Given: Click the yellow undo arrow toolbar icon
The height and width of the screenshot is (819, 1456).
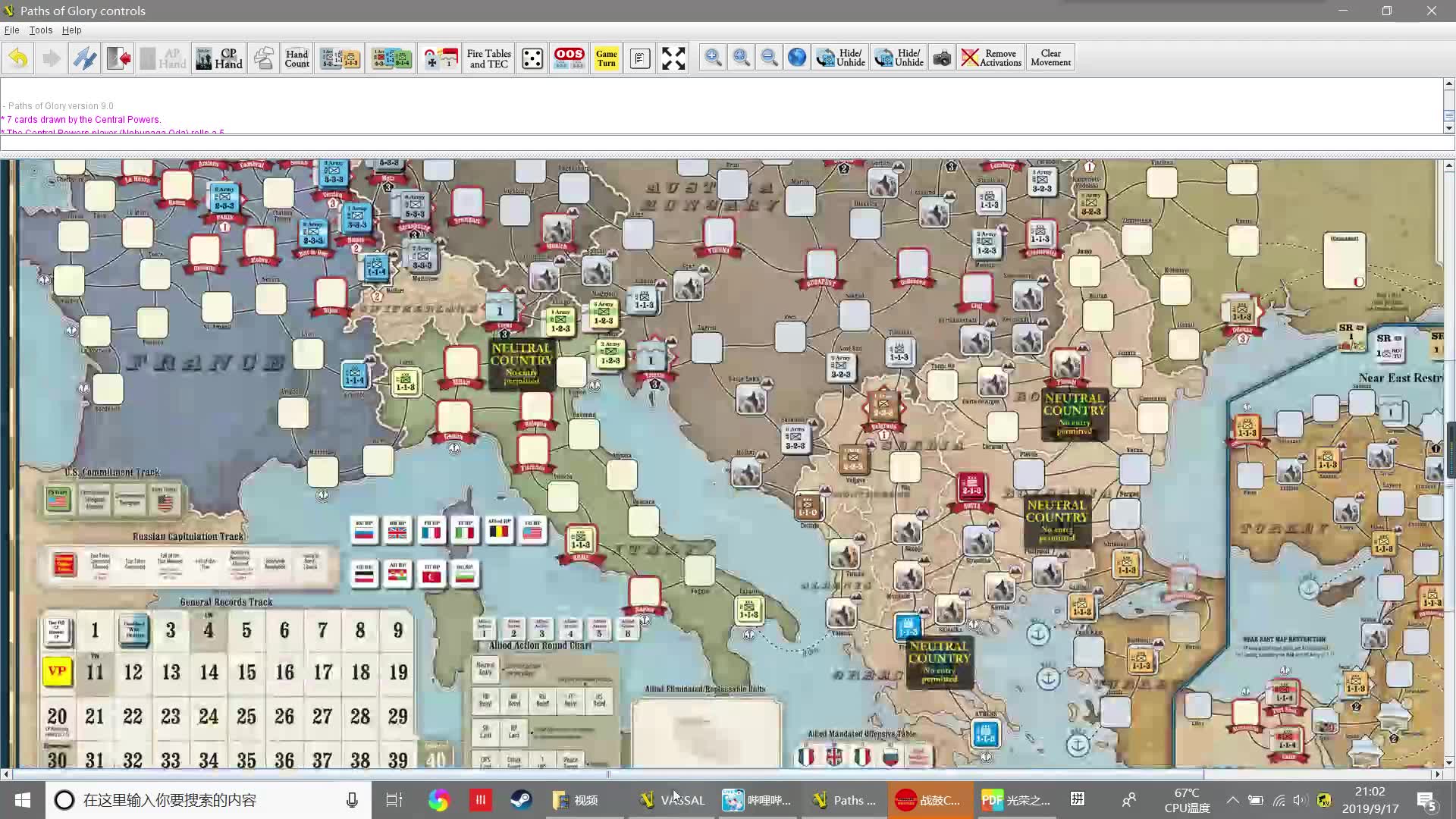Looking at the screenshot, I should point(19,58).
